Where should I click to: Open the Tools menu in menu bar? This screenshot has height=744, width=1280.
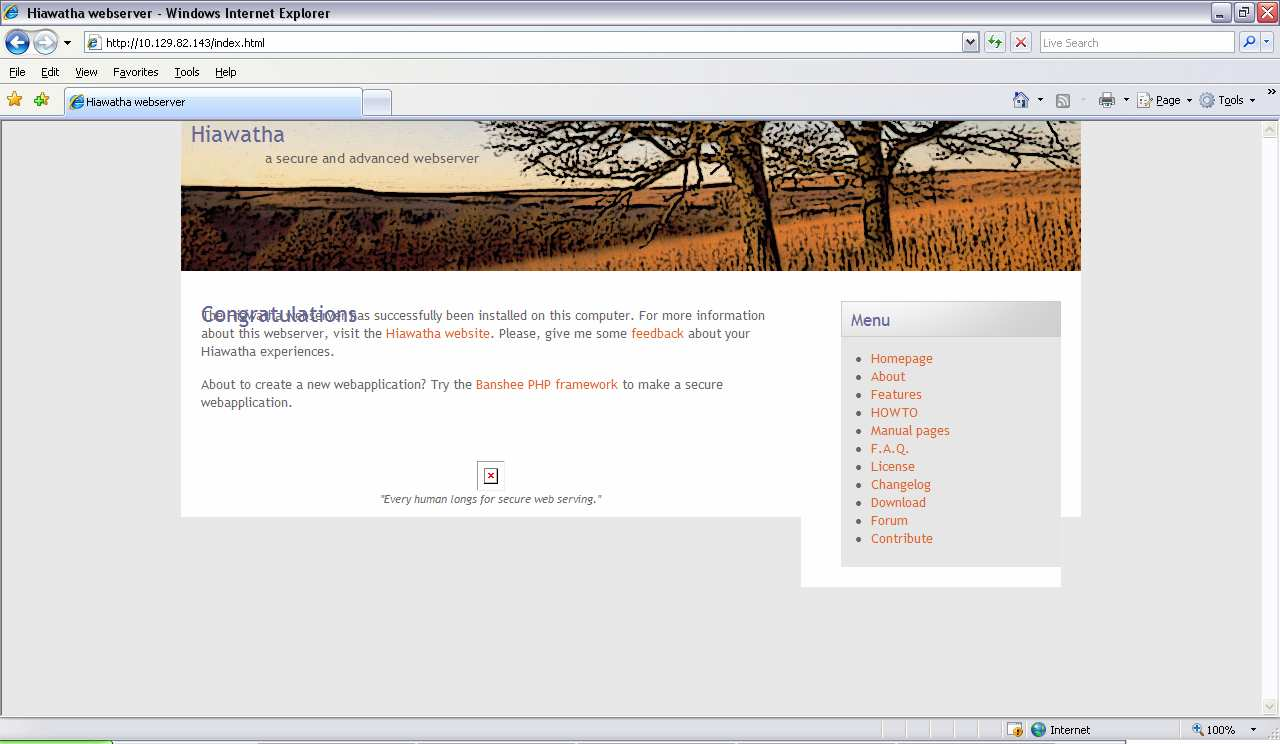pyautogui.click(x=186, y=72)
